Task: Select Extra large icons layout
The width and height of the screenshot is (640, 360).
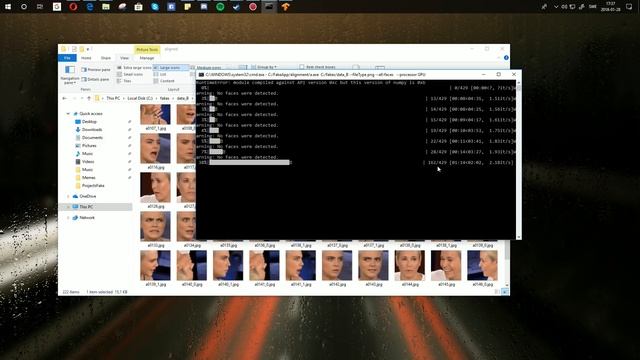Action: pyautogui.click(x=134, y=68)
